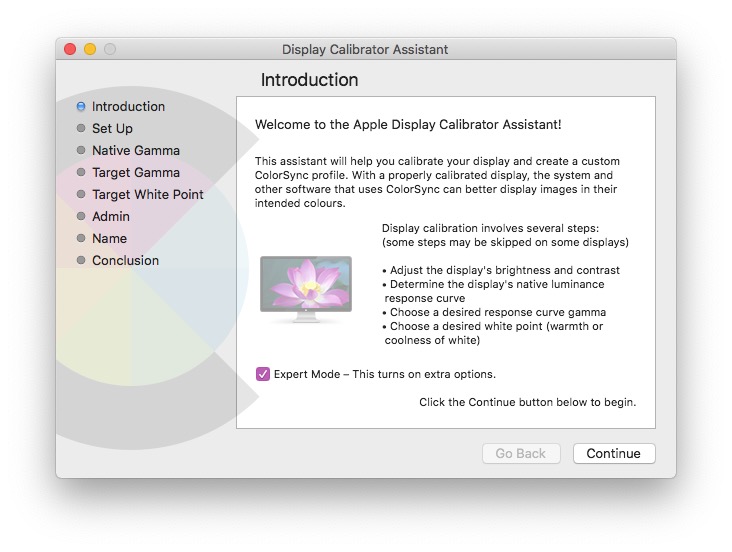Click the Continue button
Viewport: 732px width, 552px height.
pos(614,453)
